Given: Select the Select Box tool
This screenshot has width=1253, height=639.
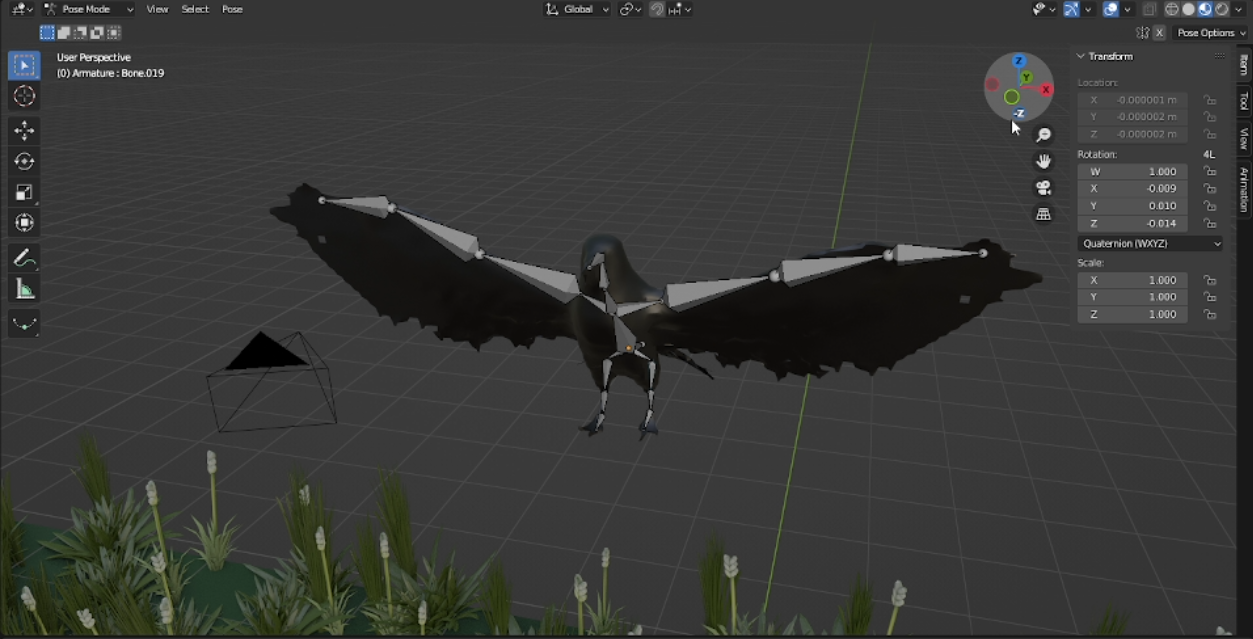Looking at the screenshot, I should click(x=24, y=66).
